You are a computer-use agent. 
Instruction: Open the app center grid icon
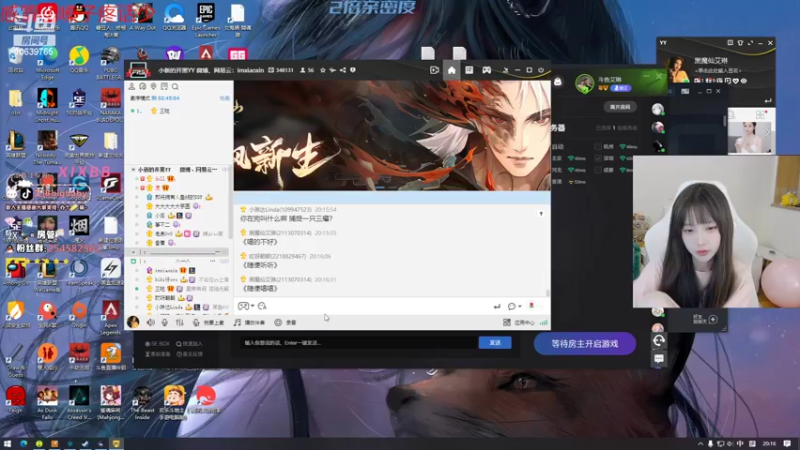(x=507, y=322)
